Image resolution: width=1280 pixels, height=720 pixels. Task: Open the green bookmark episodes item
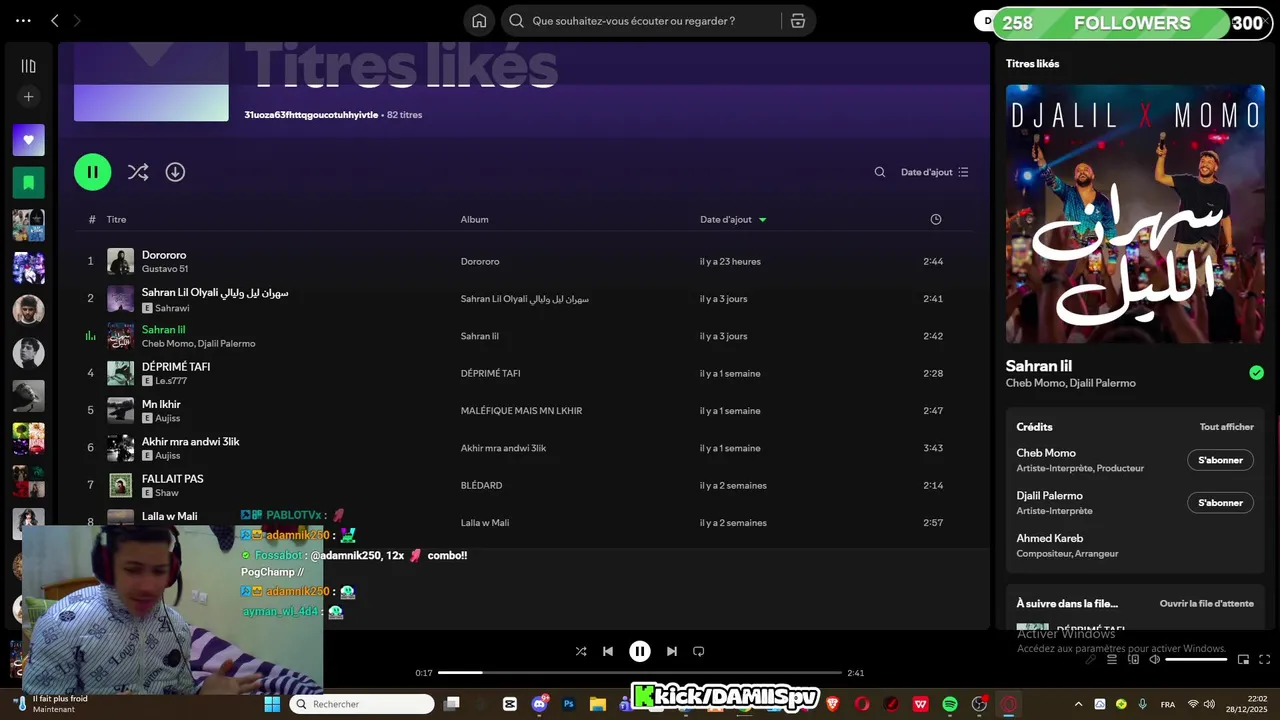tap(28, 183)
